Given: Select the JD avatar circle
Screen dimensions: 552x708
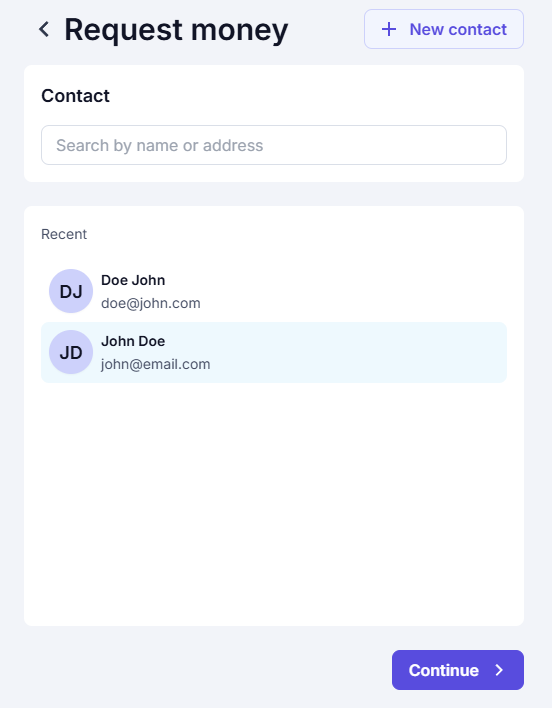Looking at the screenshot, I should coord(71,352).
